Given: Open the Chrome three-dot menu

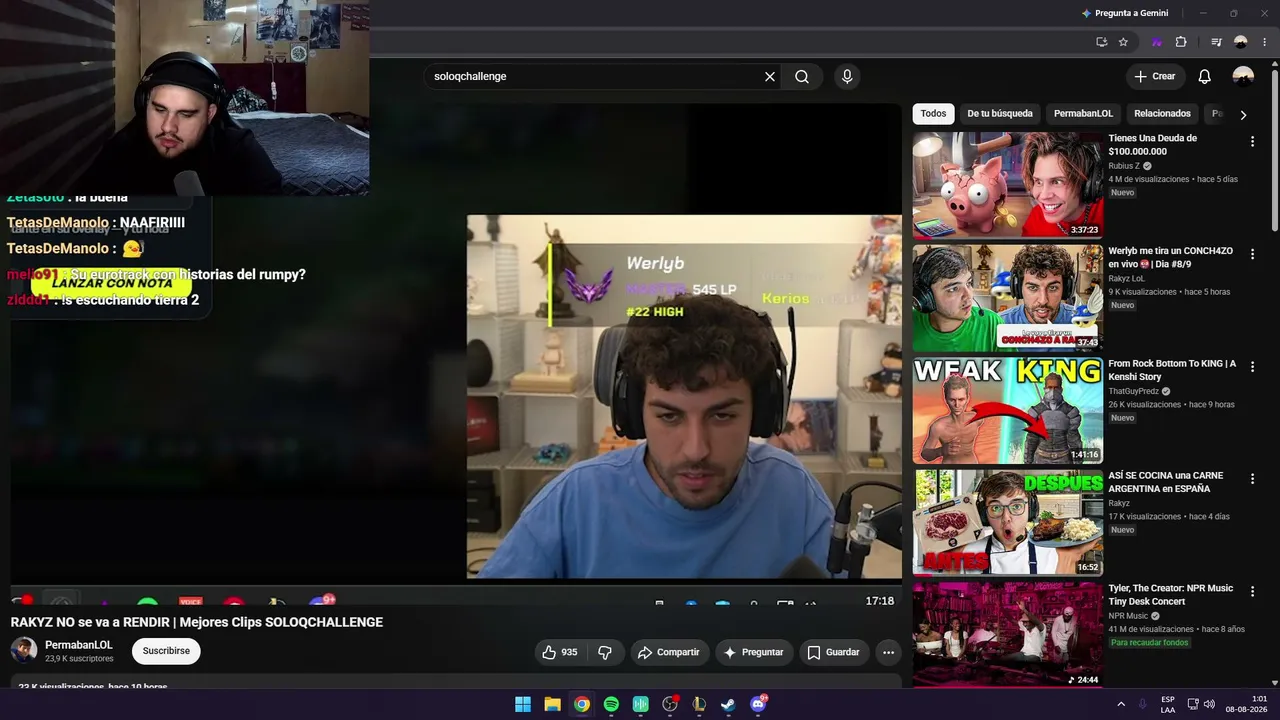Looking at the screenshot, I should pos(1264,42).
